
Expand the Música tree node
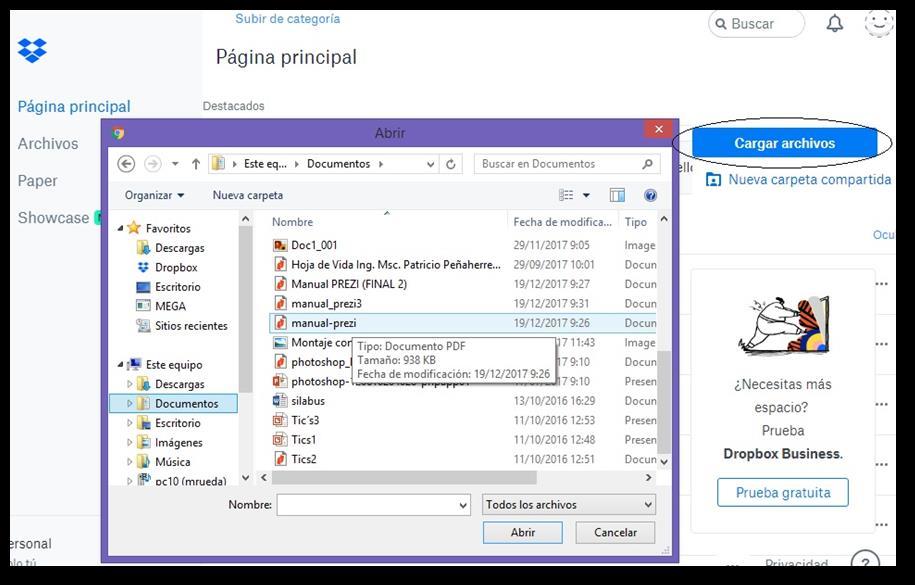click(130, 462)
